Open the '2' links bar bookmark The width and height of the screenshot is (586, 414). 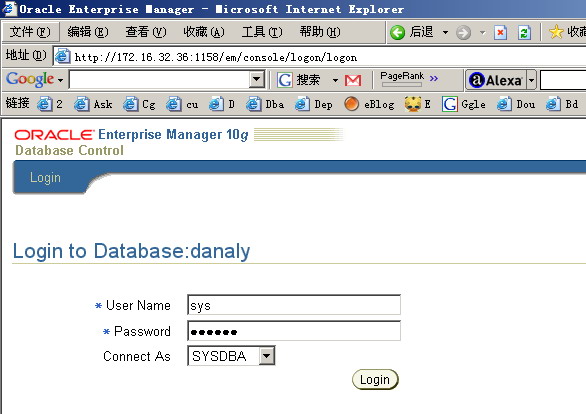tap(50, 104)
